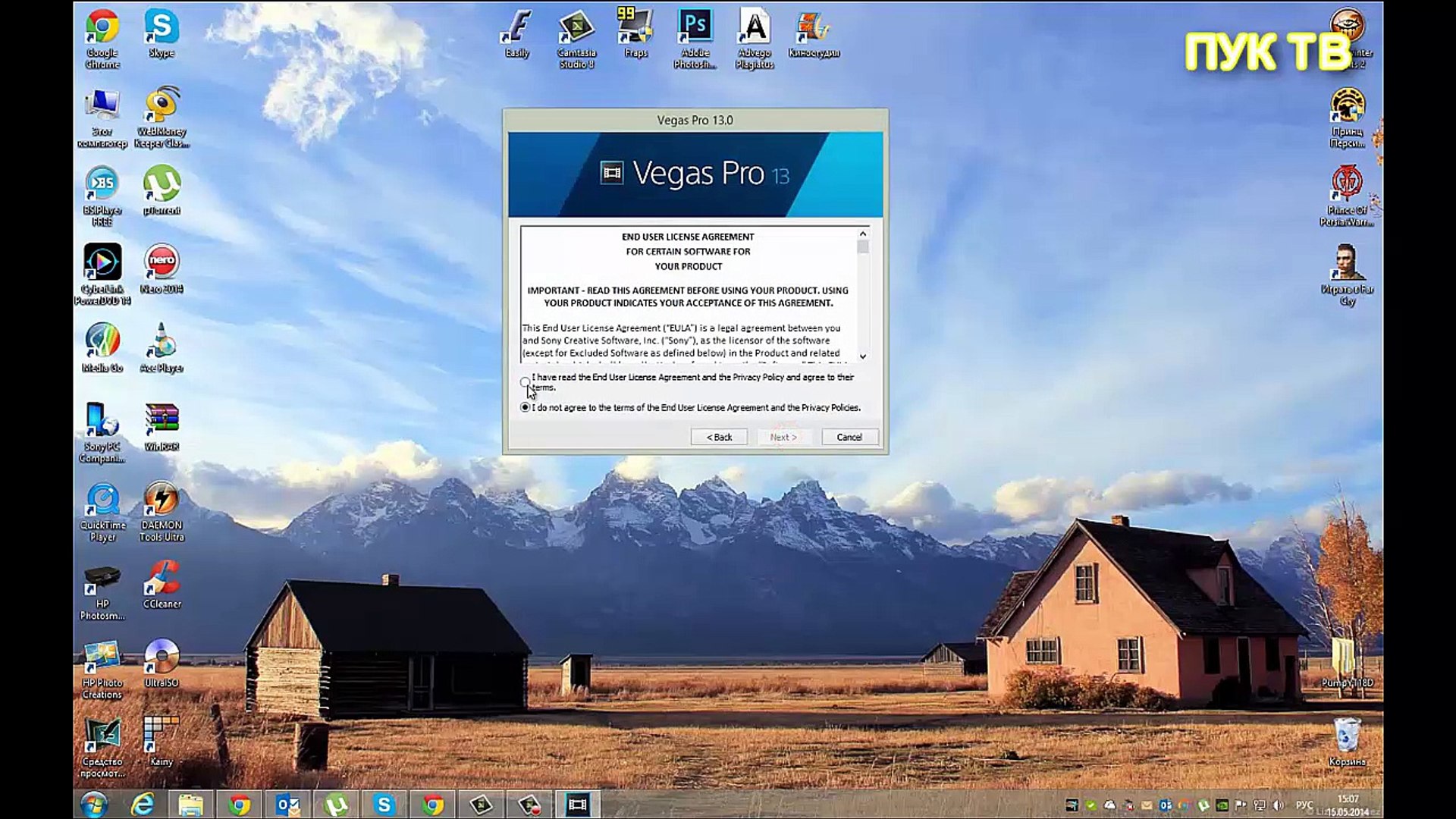Open WebMoney Keeper Classic icon
Image resolution: width=1456 pixels, height=819 pixels.
tap(162, 117)
